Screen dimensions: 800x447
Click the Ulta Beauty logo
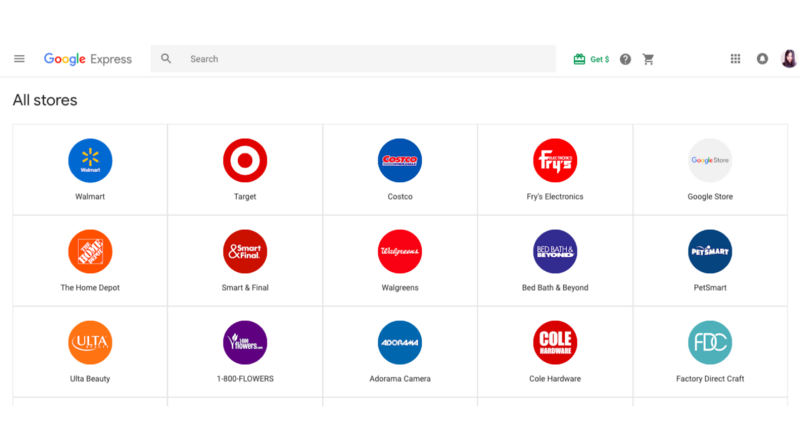point(90,342)
